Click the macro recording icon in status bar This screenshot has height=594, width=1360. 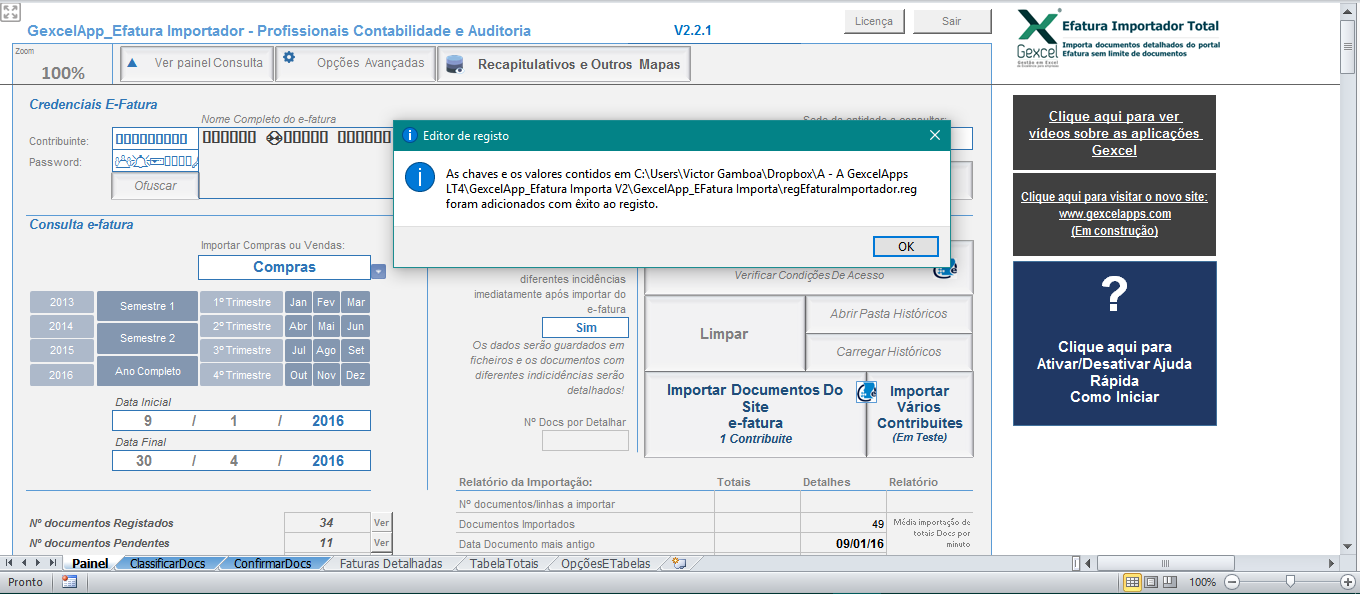tap(69, 582)
